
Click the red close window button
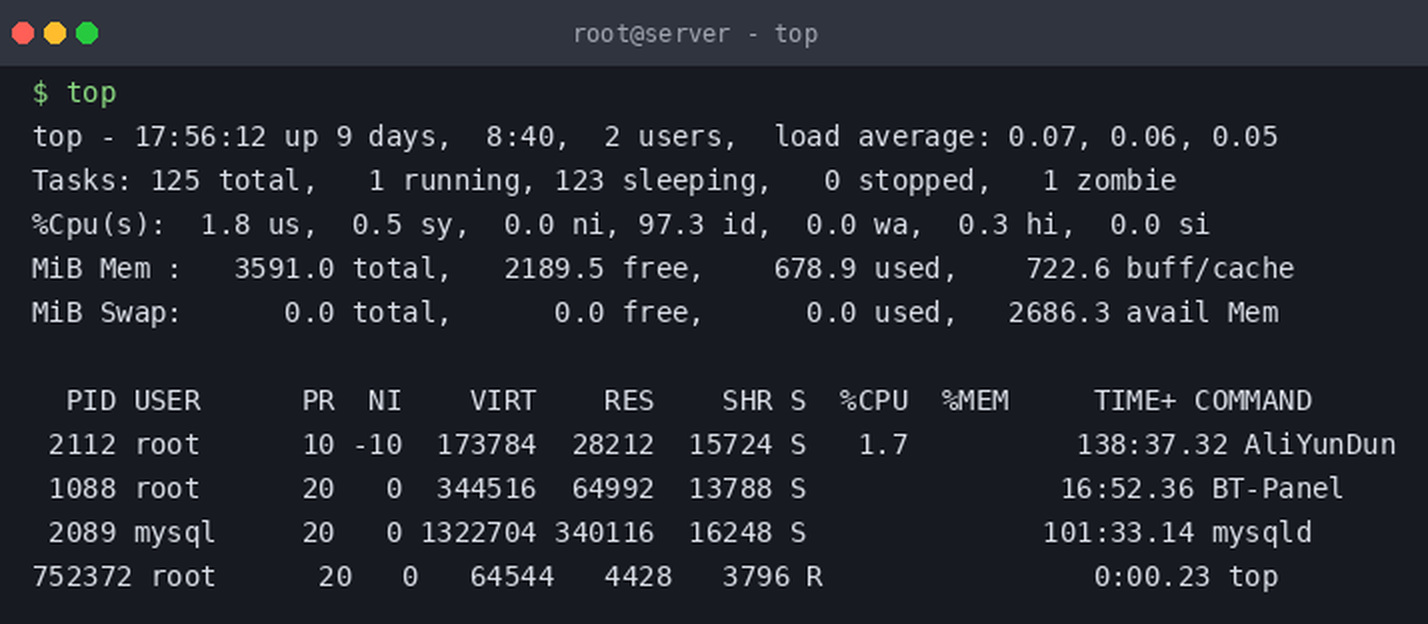23,33
